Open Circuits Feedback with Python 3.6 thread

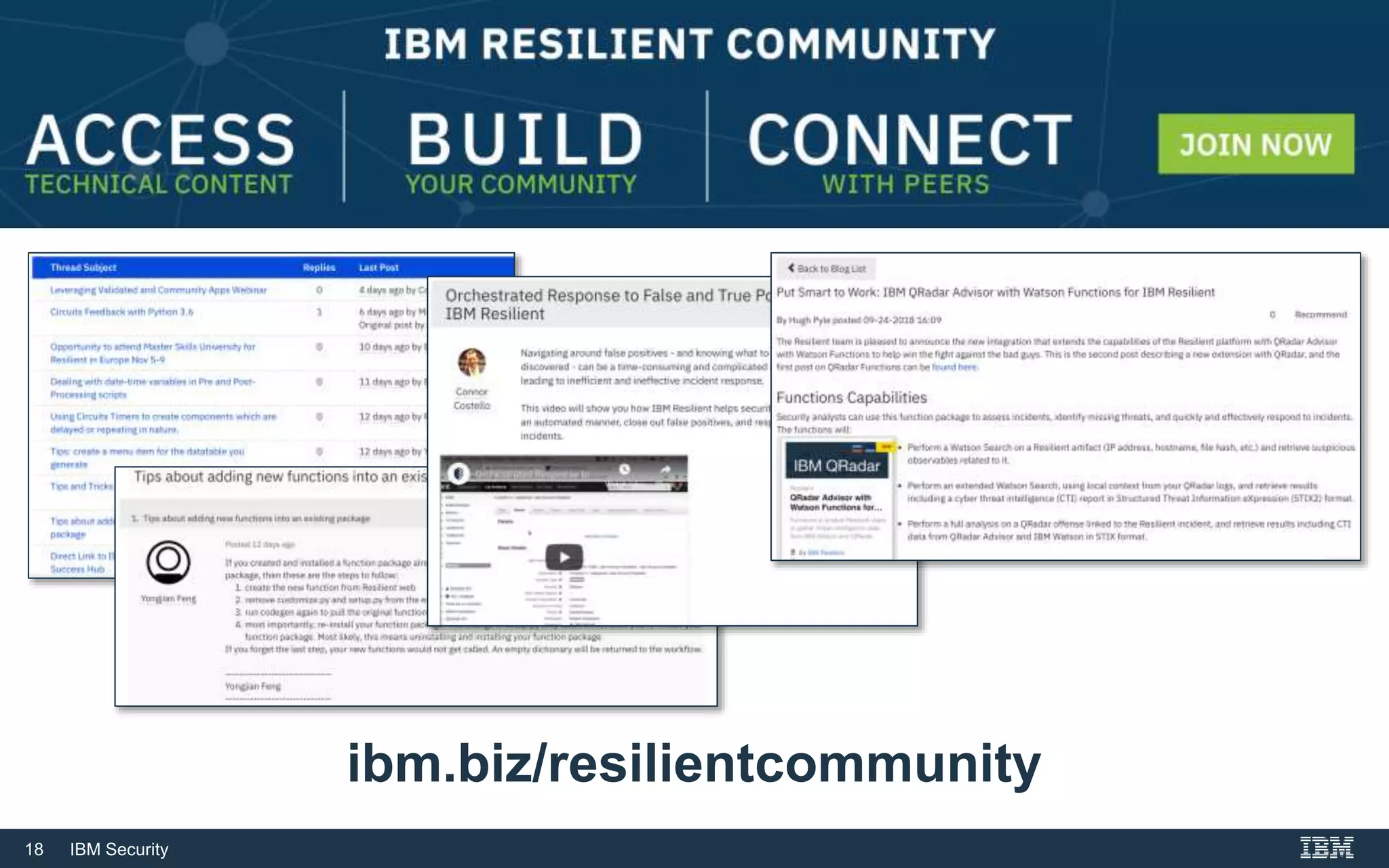coord(121,312)
